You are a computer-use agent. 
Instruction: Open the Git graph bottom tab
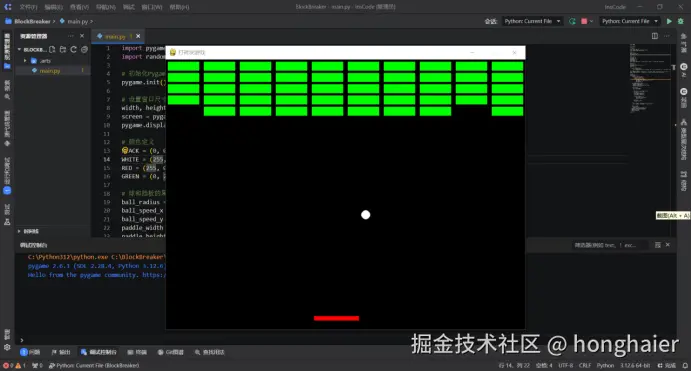tap(170, 352)
